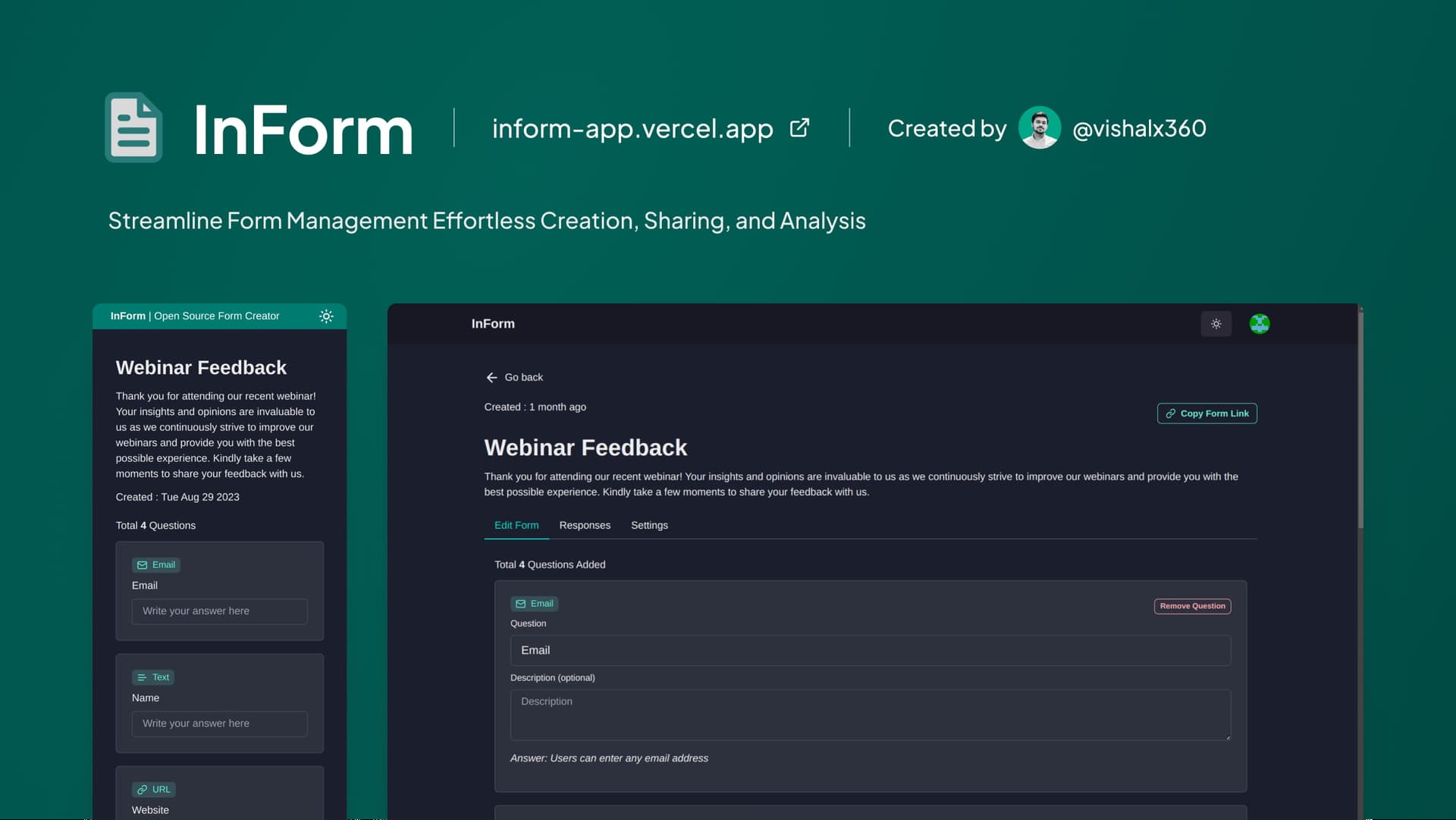The width and height of the screenshot is (1456, 820).
Task: Open the green user avatar menu
Action: [1260, 324]
